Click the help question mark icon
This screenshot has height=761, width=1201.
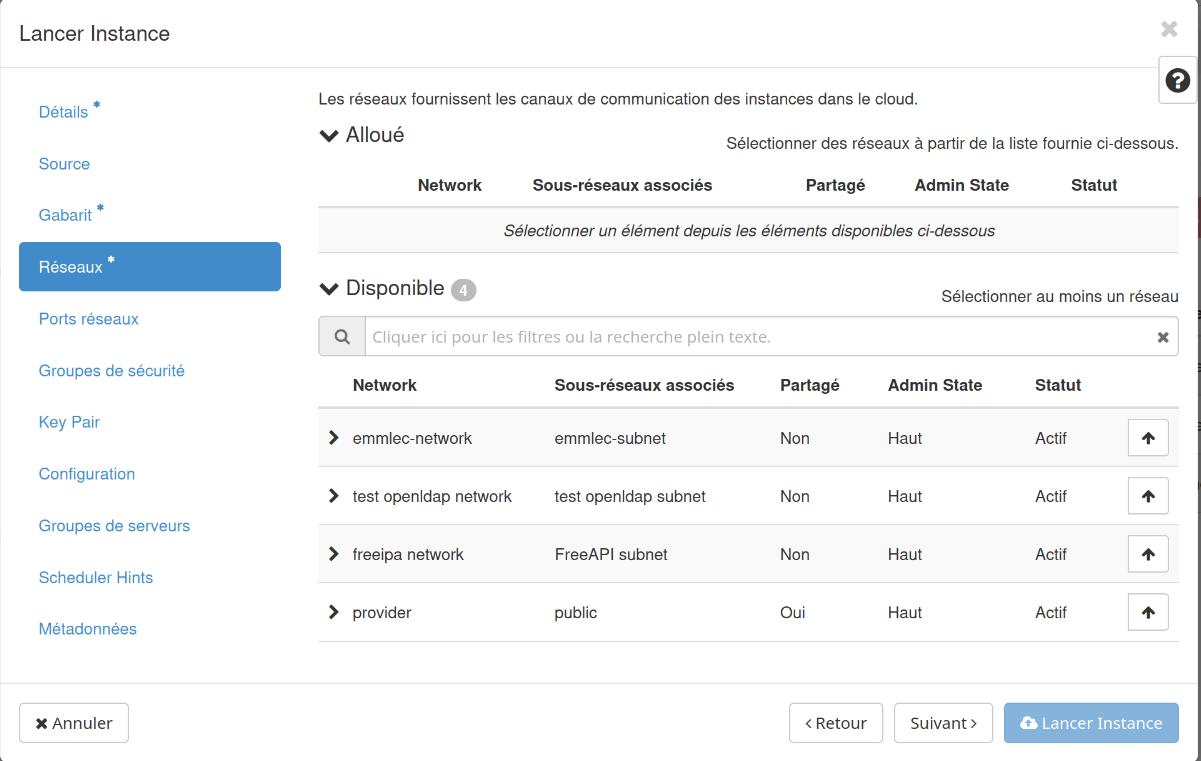1177,81
